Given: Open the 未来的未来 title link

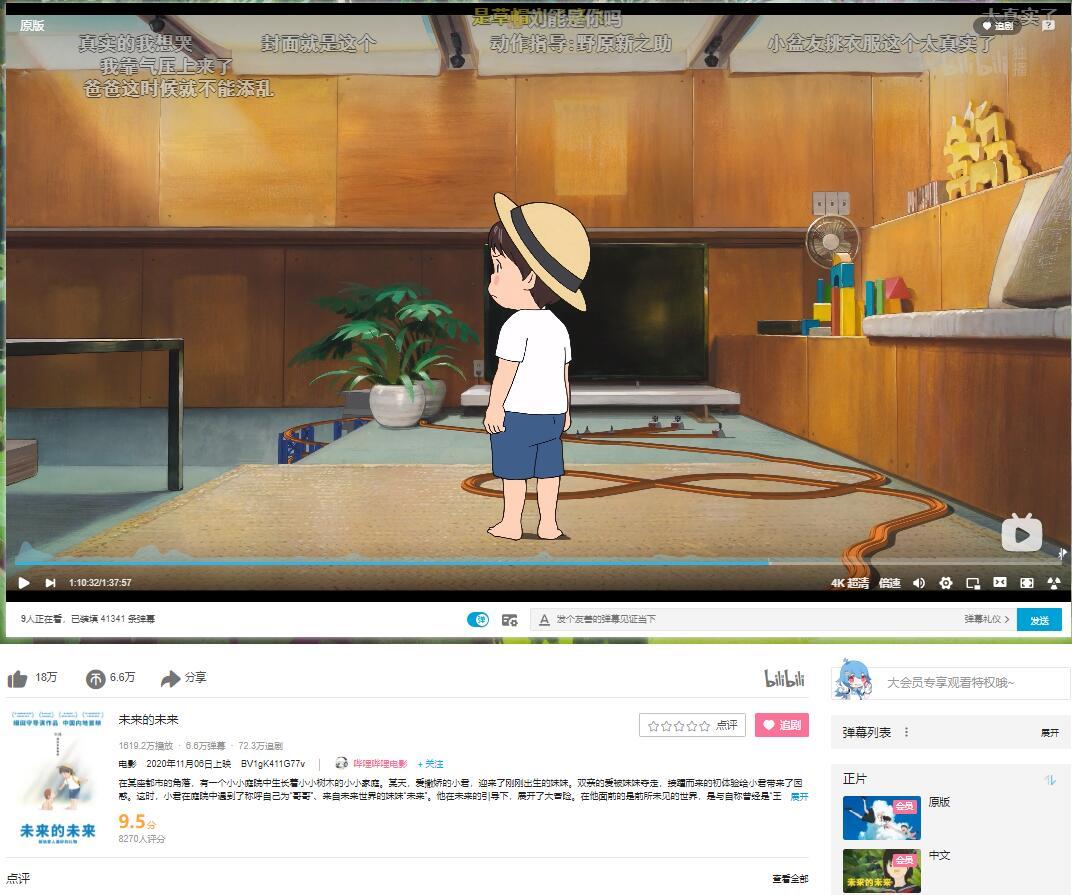Looking at the screenshot, I should click(x=148, y=719).
